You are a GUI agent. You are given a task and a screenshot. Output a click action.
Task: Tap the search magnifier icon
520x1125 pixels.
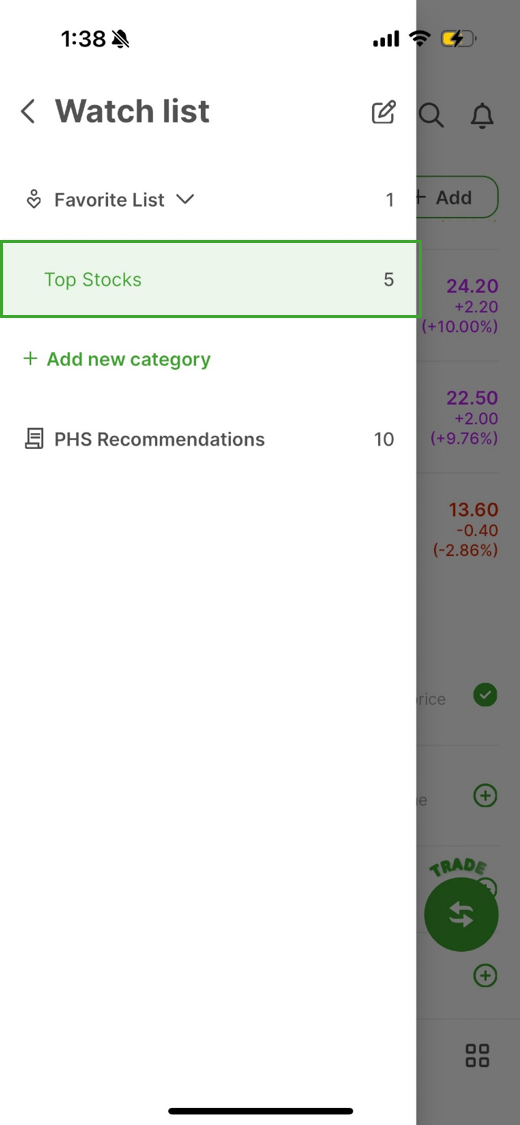click(431, 115)
